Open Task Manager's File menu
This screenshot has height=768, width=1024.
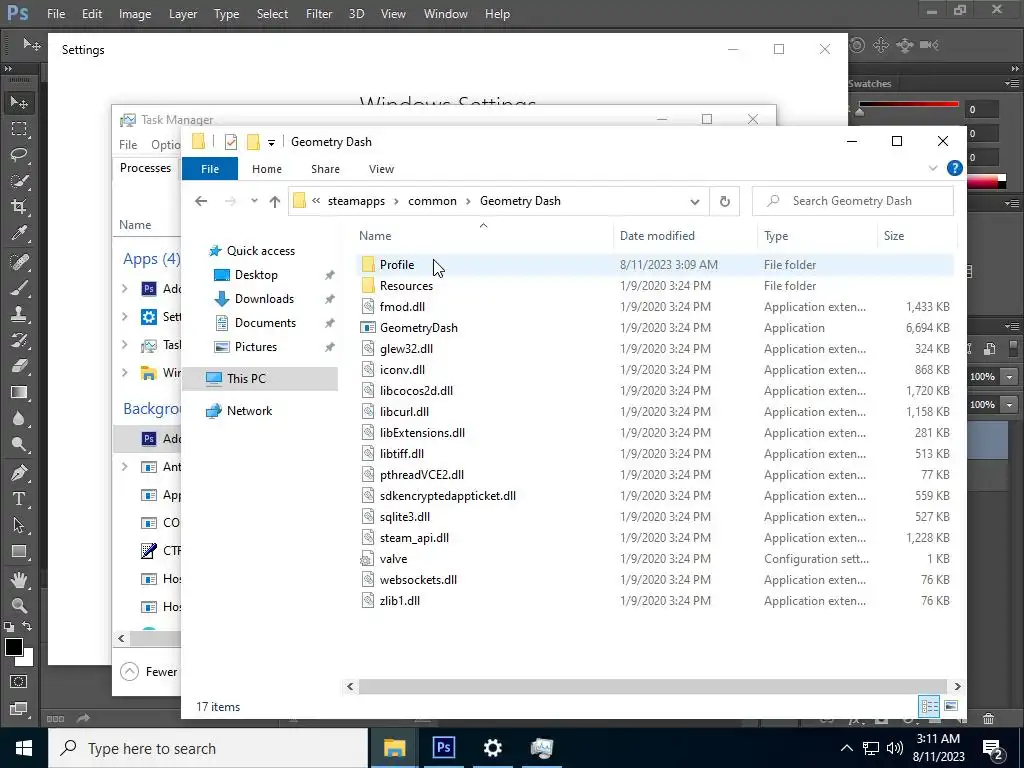(x=128, y=145)
